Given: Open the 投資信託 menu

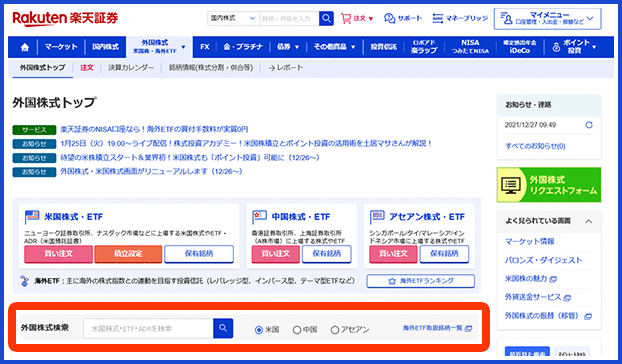Looking at the screenshot, I should [383, 47].
